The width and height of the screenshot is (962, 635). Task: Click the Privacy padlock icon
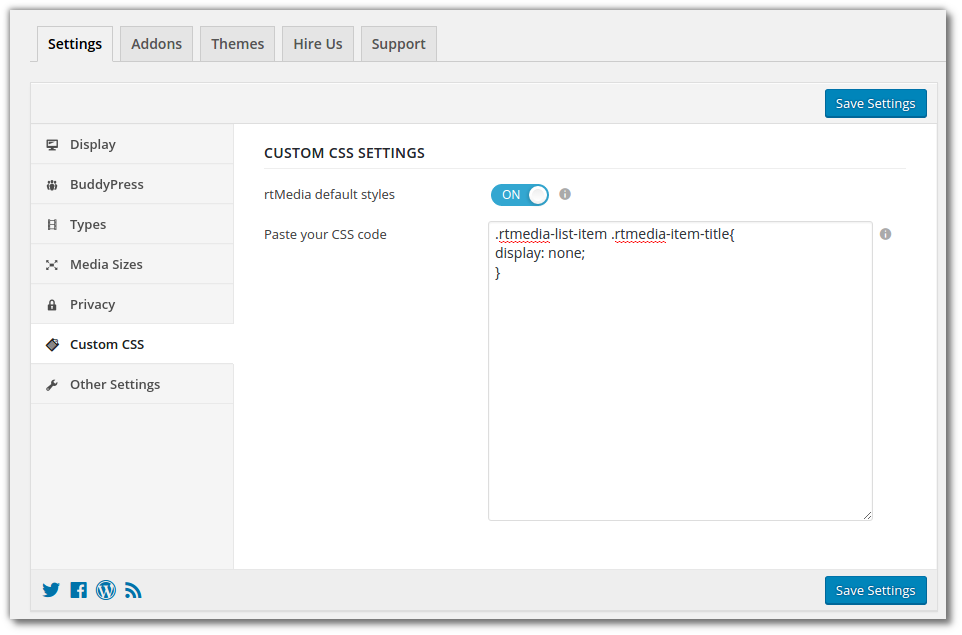coord(51,304)
